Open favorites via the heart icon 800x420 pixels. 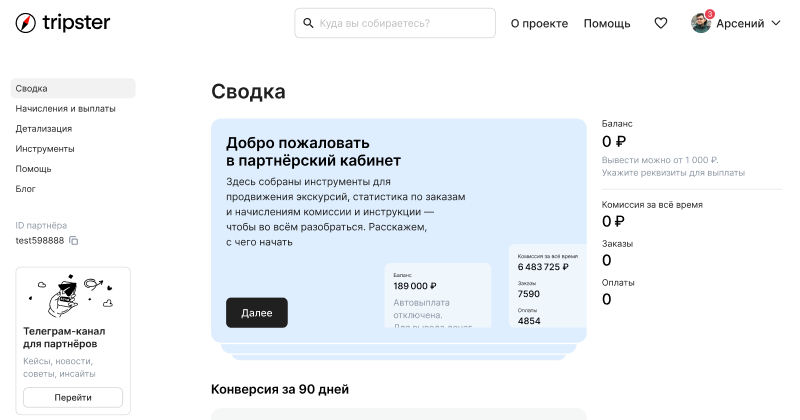coord(660,23)
